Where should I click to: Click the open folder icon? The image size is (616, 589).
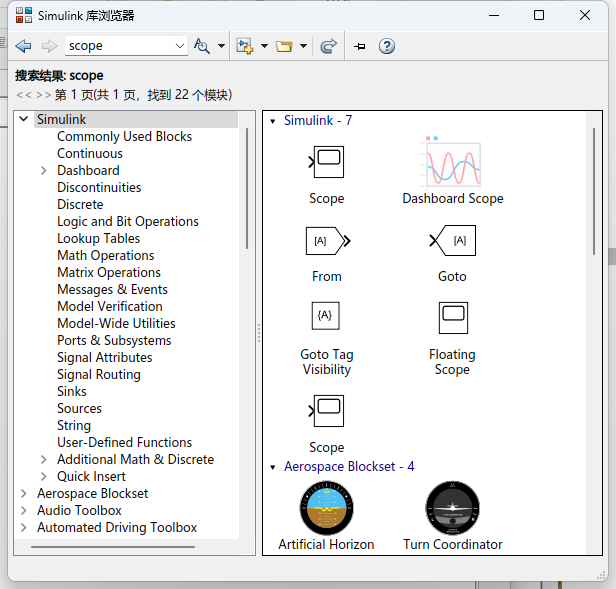[x=284, y=46]
